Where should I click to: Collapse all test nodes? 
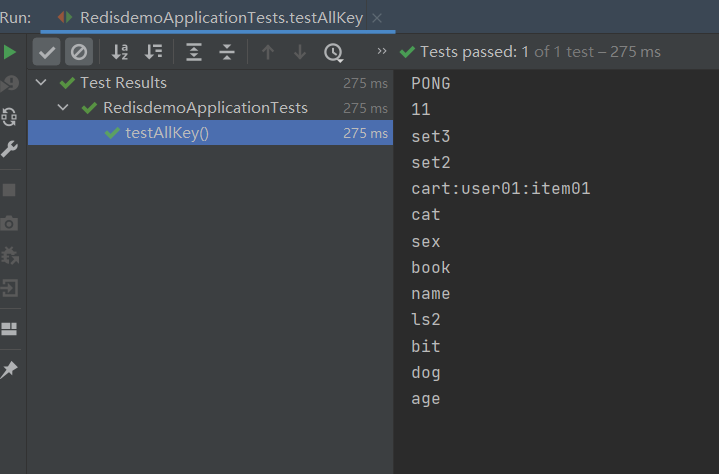[x=227, y=52]
